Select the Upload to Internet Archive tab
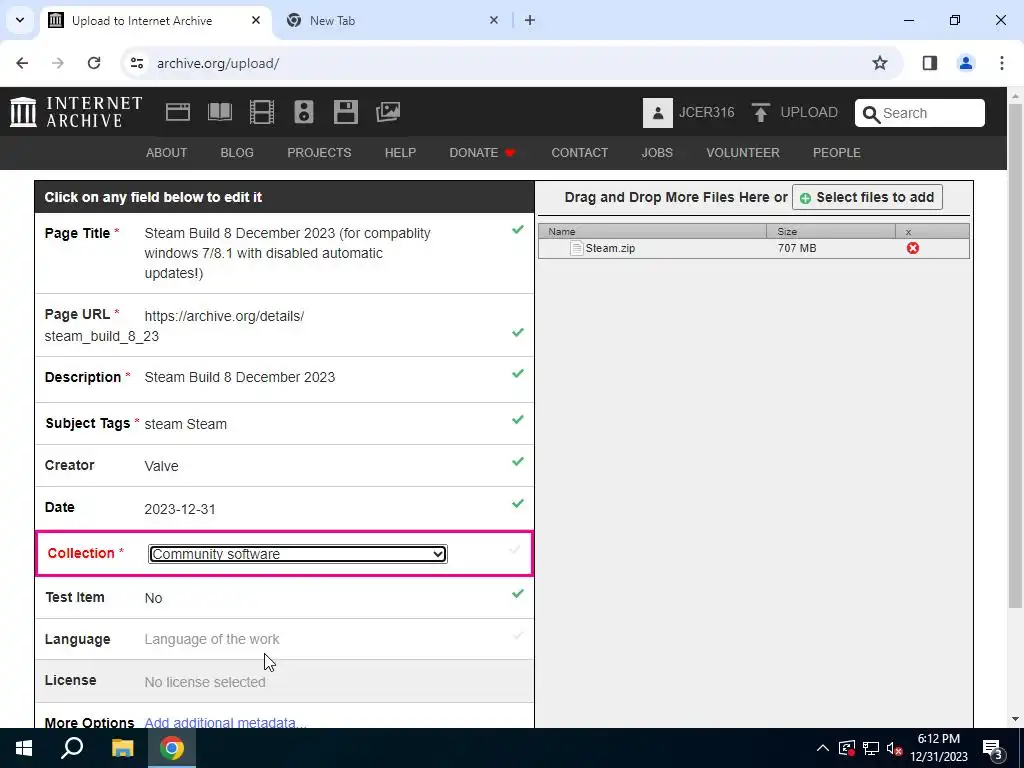Viewport: 1024px width, 768px height. click(x=155, y=20)
